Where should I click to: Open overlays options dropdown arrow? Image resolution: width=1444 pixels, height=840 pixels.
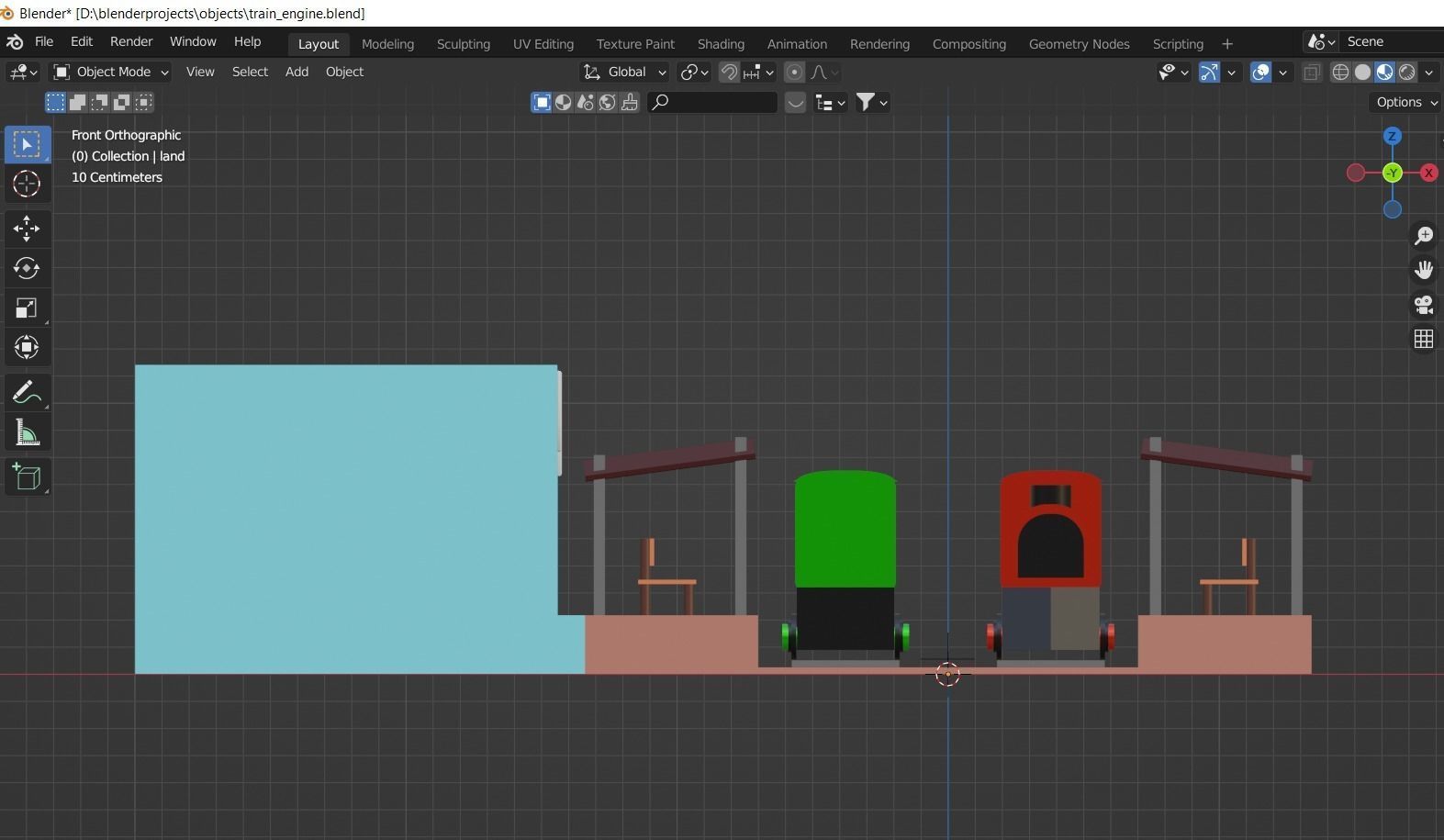tap(1282, 72)
